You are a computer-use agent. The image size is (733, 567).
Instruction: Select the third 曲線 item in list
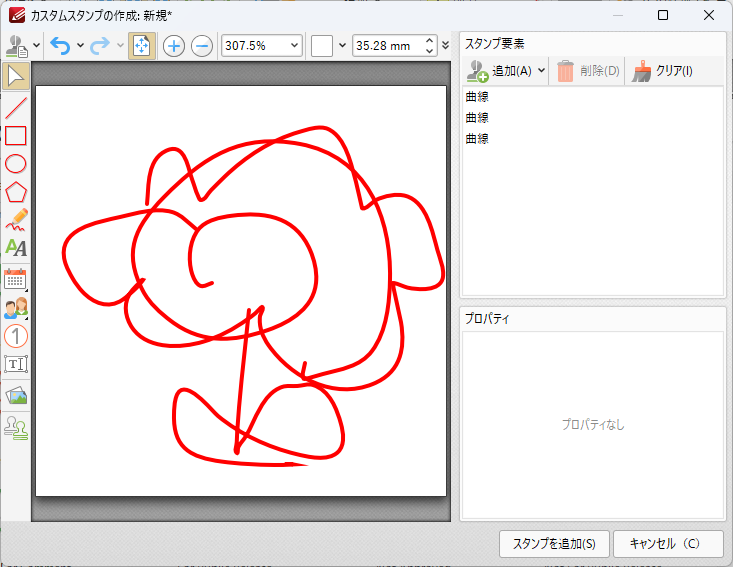click(x=593, y=139)
